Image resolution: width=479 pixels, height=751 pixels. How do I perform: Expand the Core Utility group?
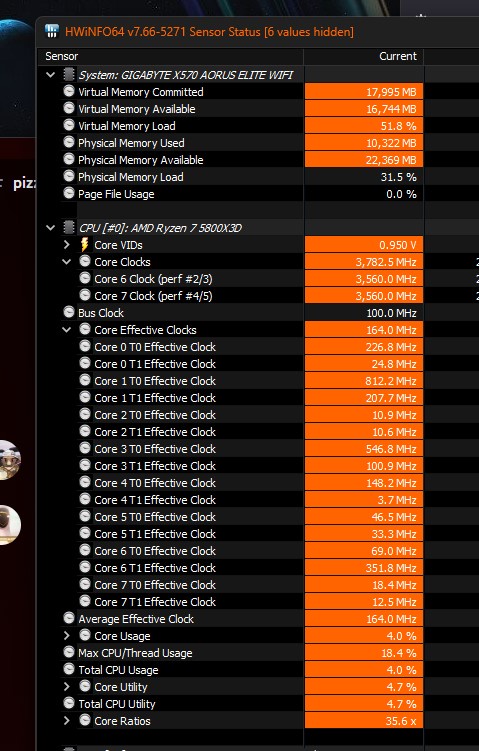[x=67, y=687]
